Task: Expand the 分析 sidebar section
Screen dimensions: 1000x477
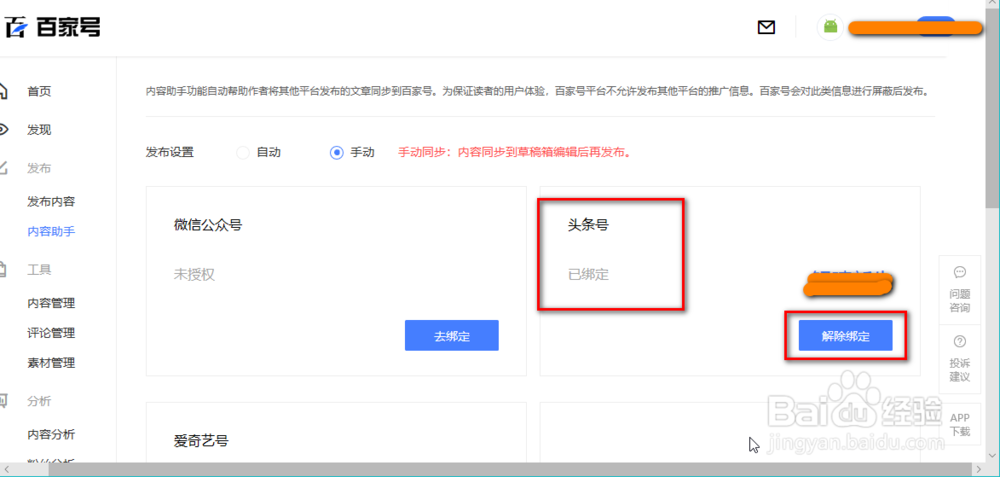Action: pos(39,401)
